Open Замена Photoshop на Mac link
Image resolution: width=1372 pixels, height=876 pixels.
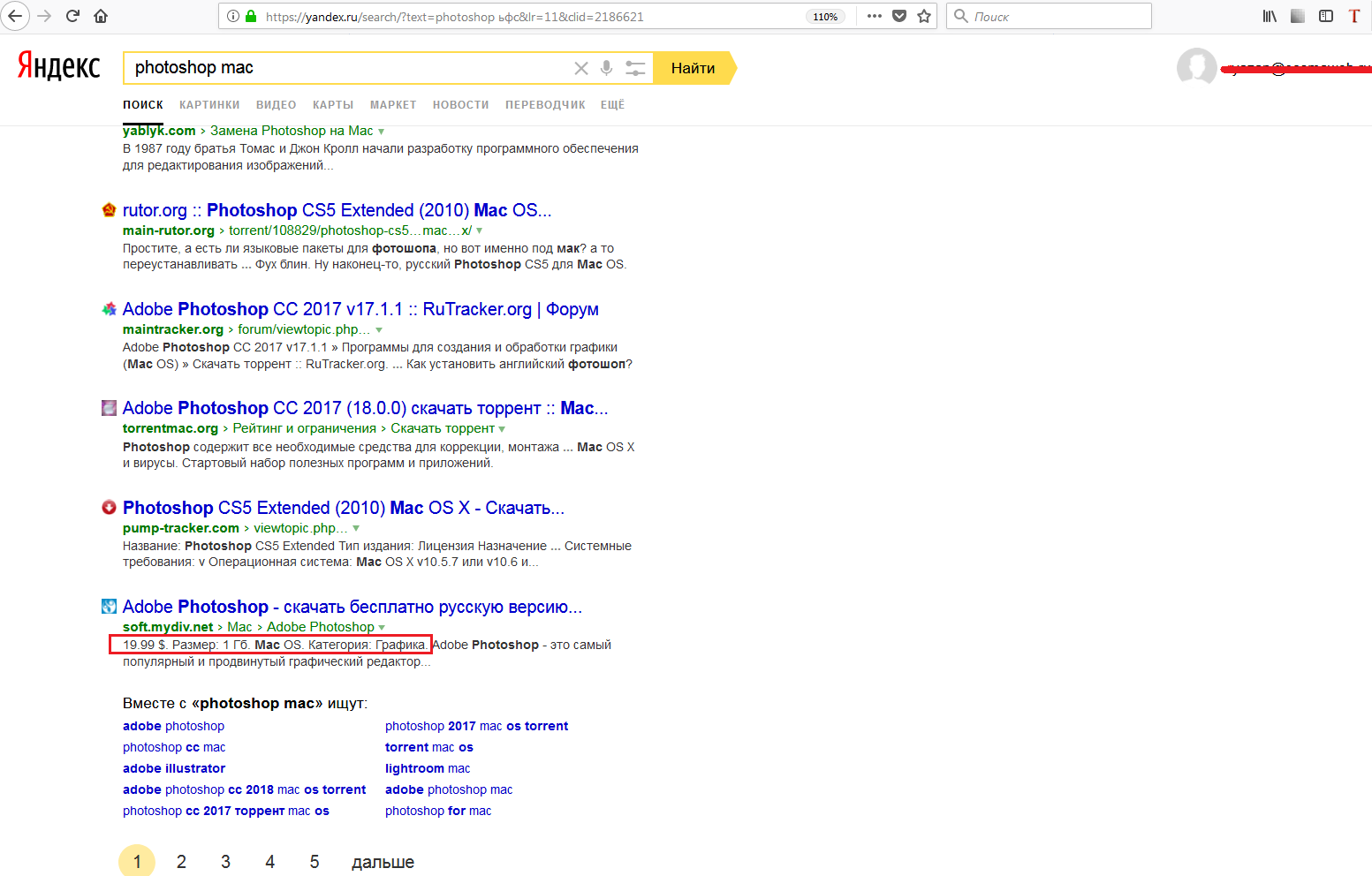(x=292, y=131)
